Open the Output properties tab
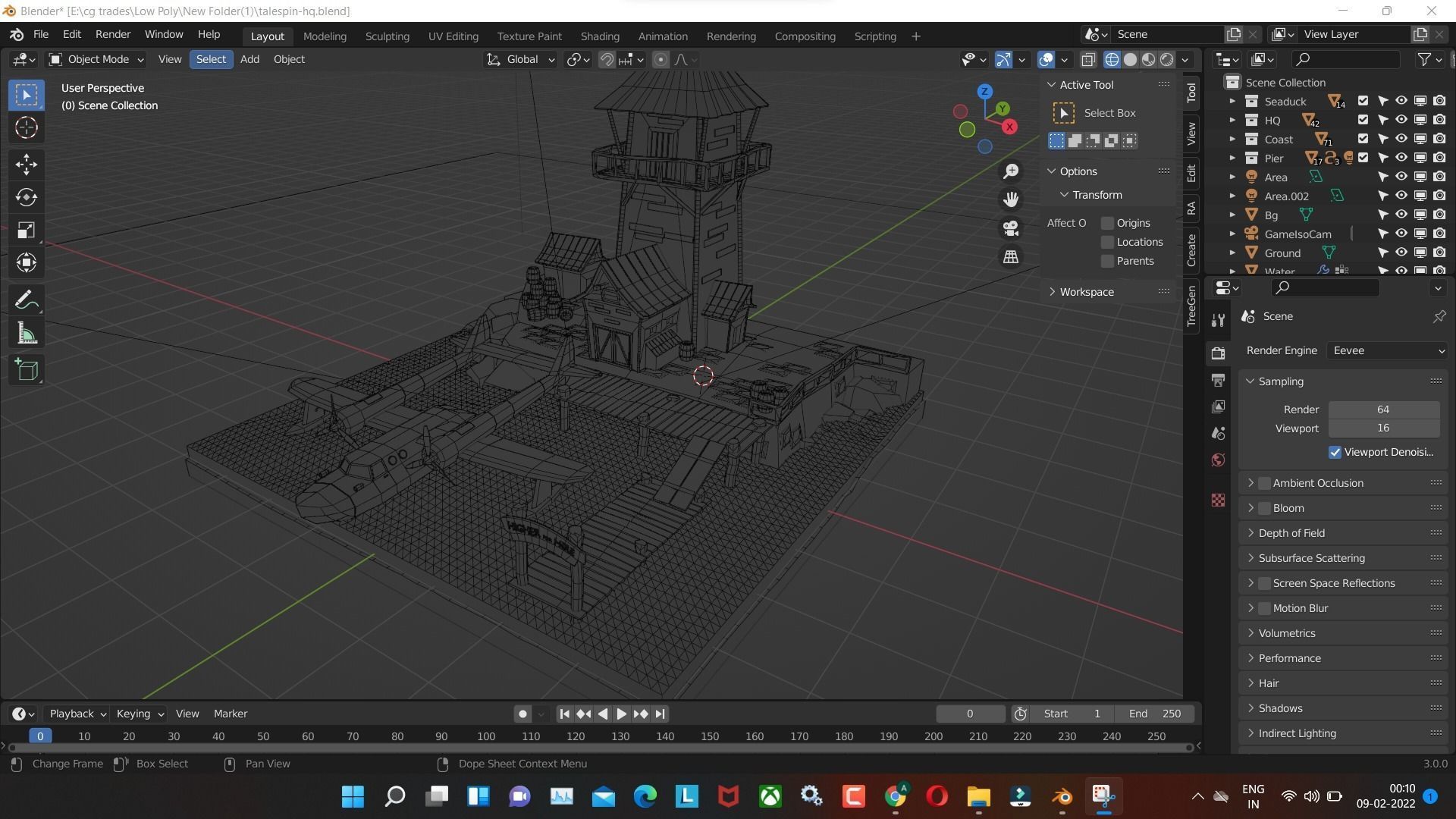 click(x=1218, y=380)
